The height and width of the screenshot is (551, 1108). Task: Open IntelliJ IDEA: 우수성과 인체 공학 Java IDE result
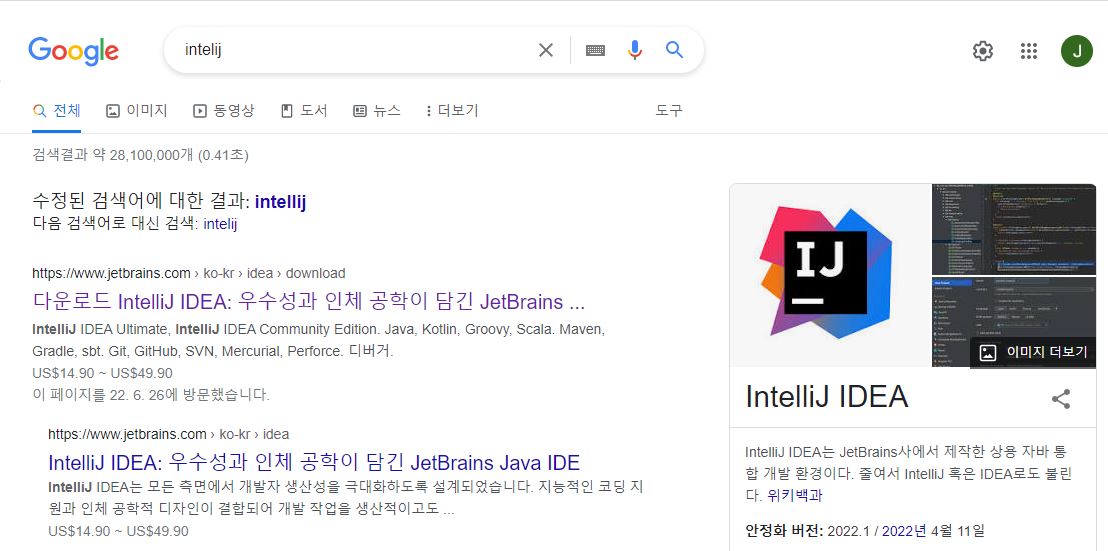(x=314, y=463)
